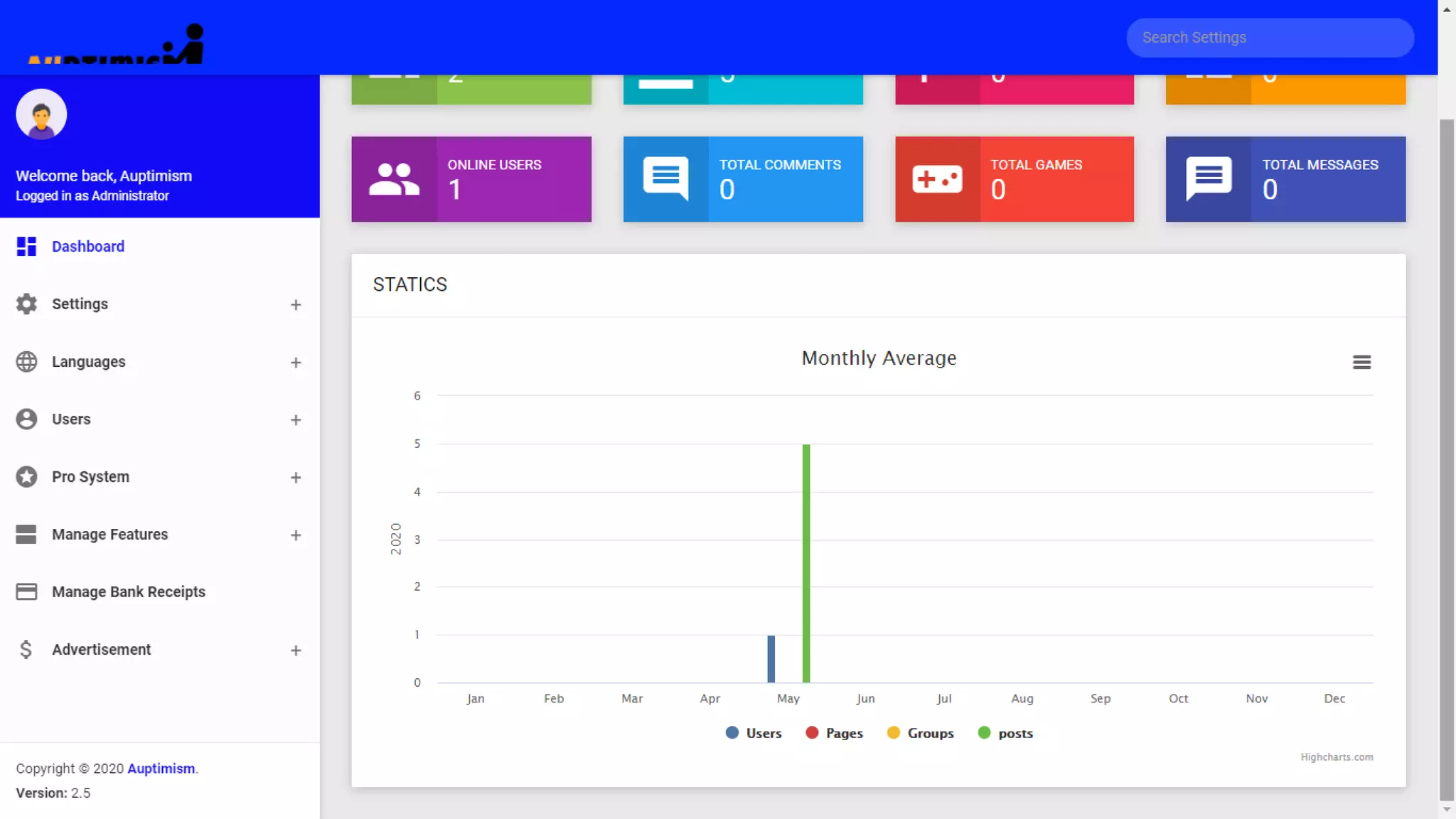The width and height of the screenshot is (1456, 819).
Task: Follow the Auptimism copyright link
Action: point(161,768)
